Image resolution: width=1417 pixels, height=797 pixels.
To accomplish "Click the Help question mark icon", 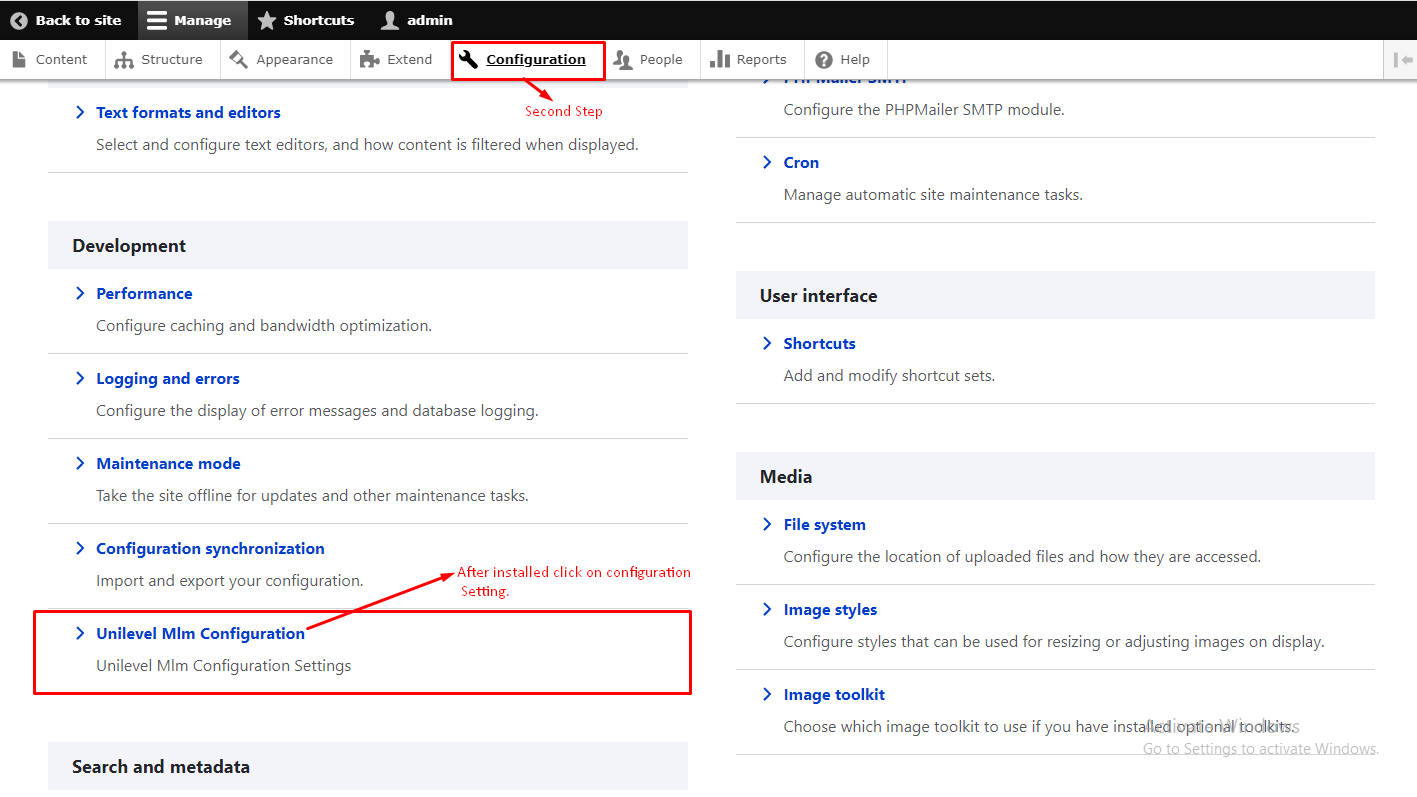I will (824, 60).
